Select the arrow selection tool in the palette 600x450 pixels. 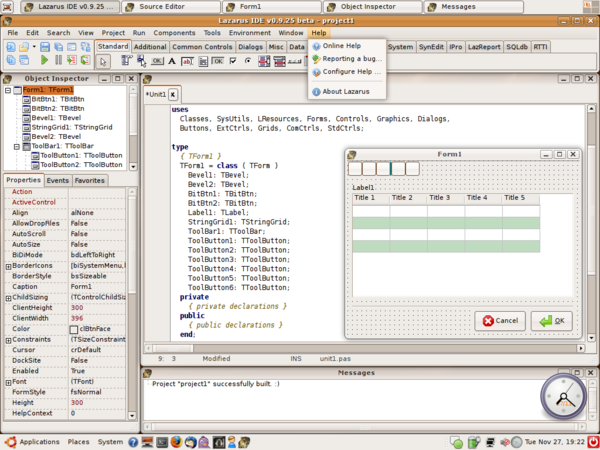pyautogui.click(x=104, y=61)
